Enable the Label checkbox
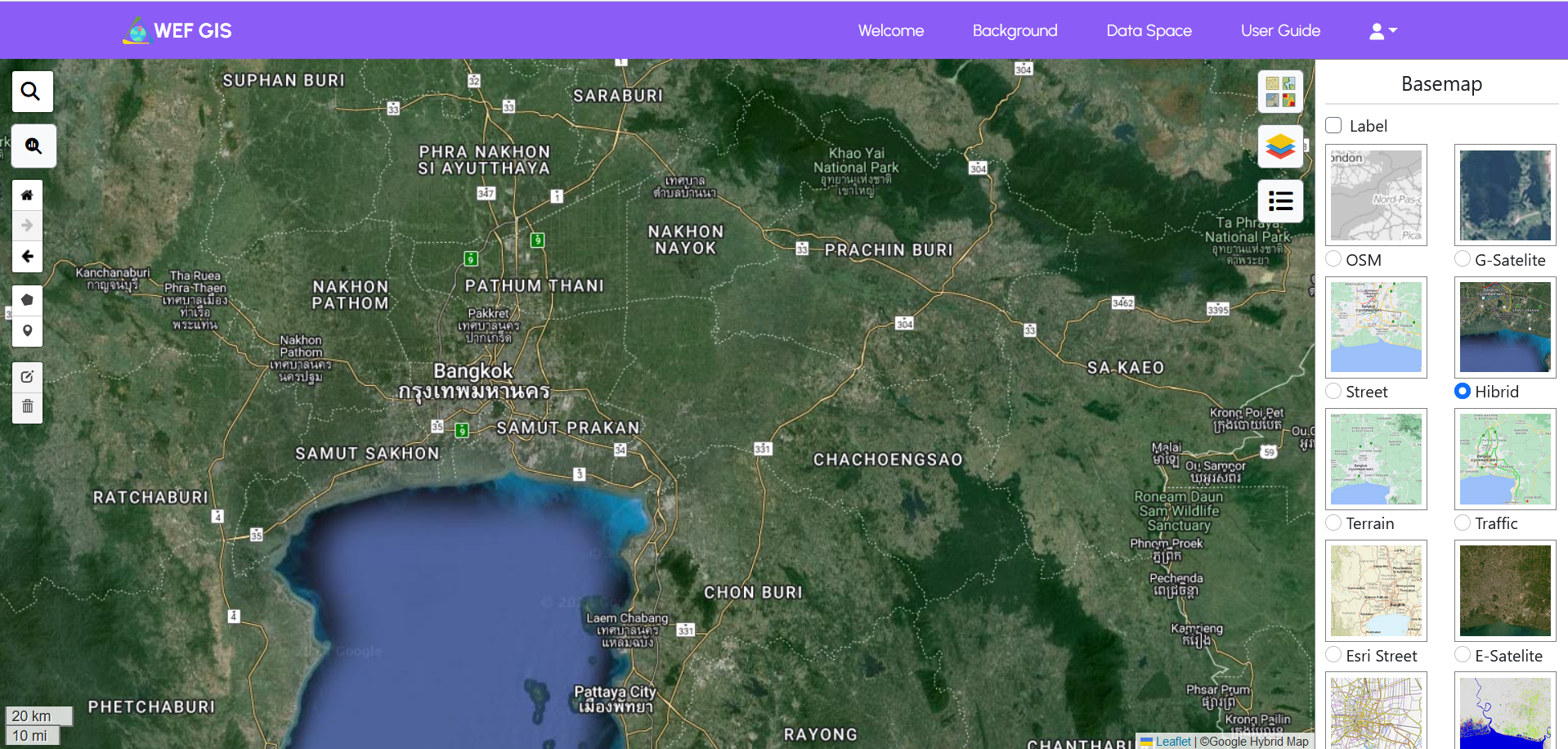The width and height of the screenshot is (1568, 749). pos(1333,126)
